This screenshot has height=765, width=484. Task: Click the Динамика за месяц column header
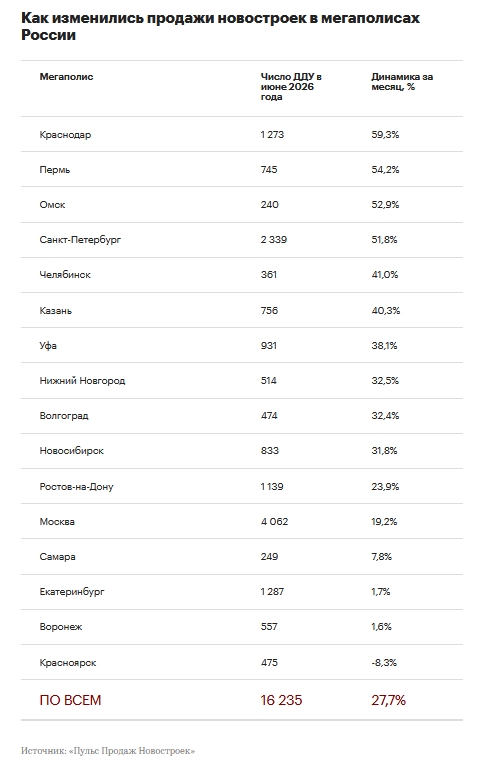coord(402,81)
